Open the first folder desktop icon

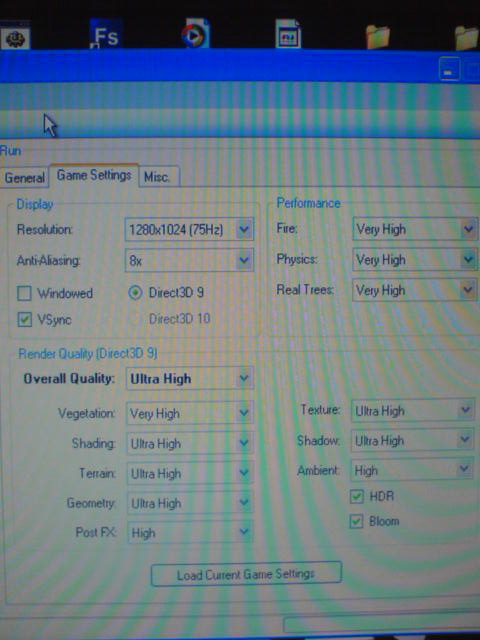[377, 36]
